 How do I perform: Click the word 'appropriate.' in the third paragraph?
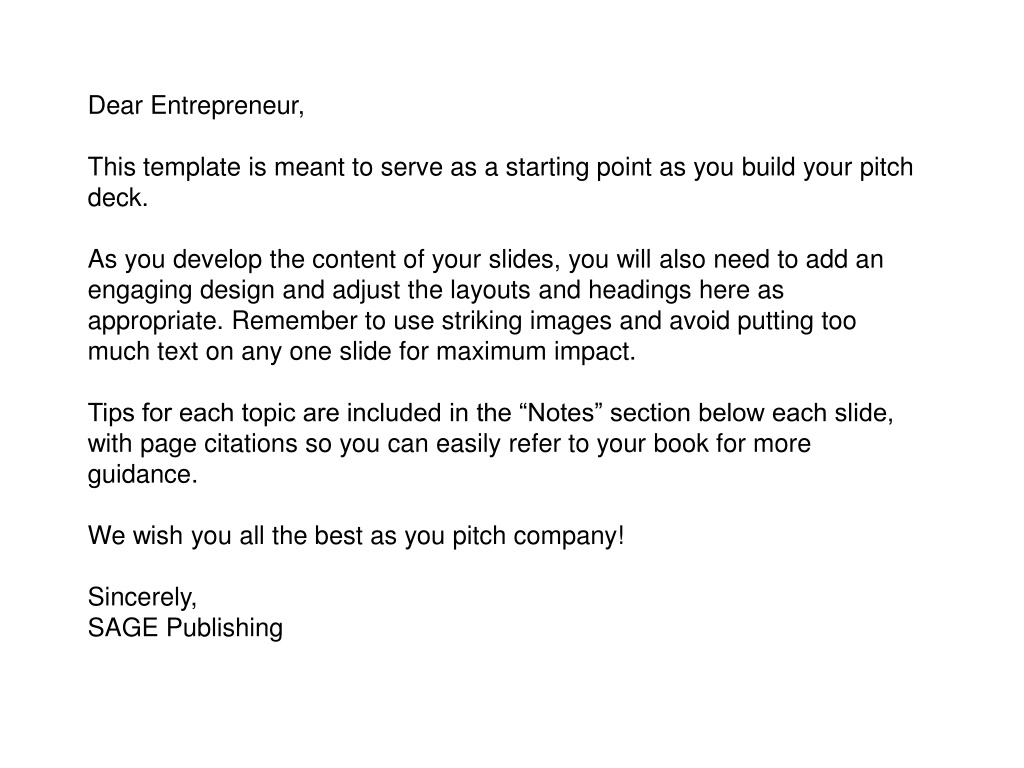[x=155, y=321]
